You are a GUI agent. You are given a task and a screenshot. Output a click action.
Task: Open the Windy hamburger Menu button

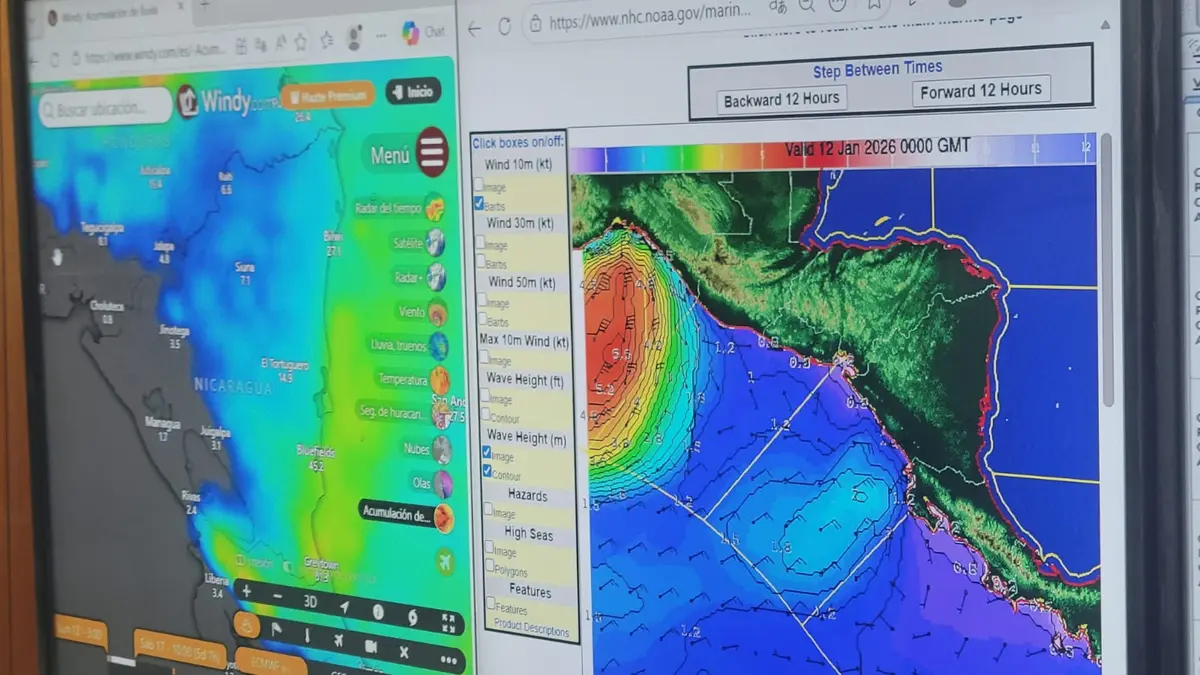pos(432,152)
